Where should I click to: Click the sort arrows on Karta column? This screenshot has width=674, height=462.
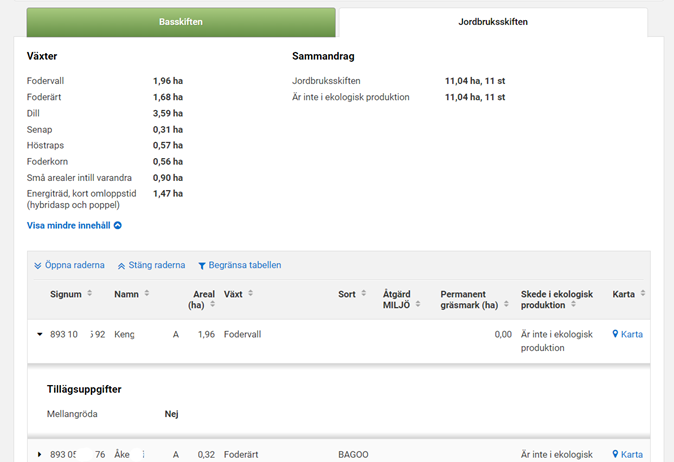tap(643, 294)
